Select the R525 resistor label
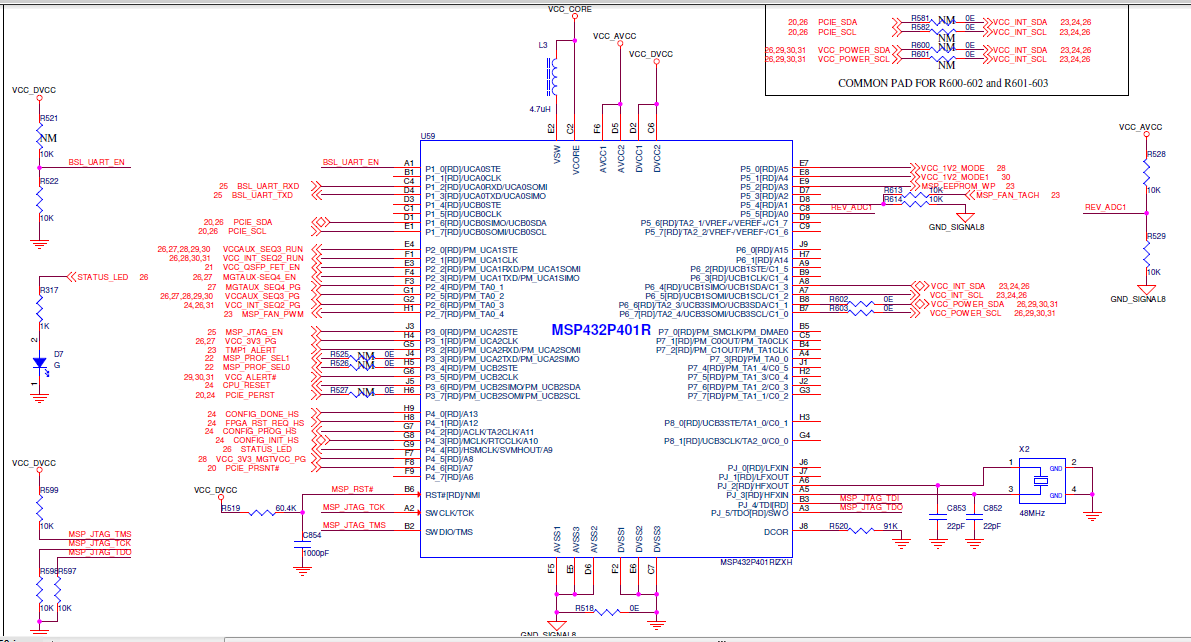 click(340, 354)
